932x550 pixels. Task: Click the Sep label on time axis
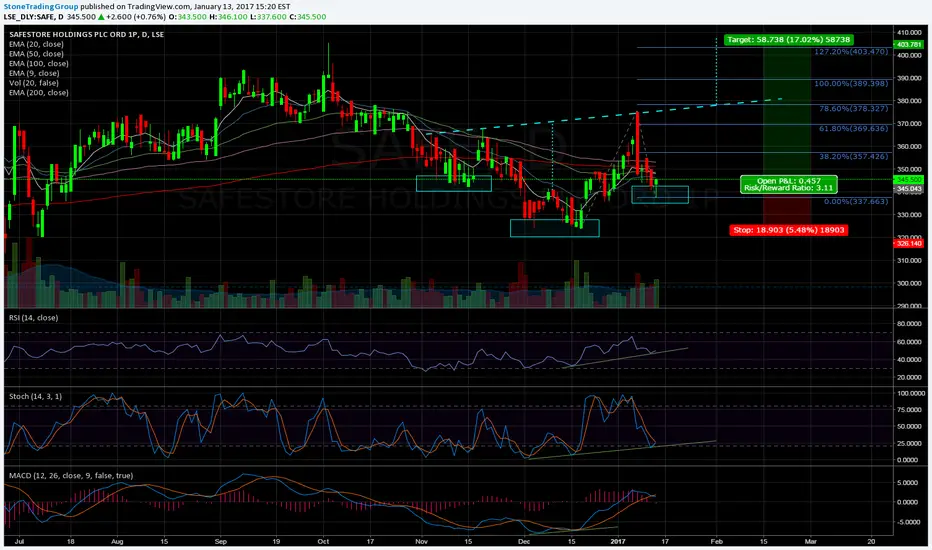221,542
